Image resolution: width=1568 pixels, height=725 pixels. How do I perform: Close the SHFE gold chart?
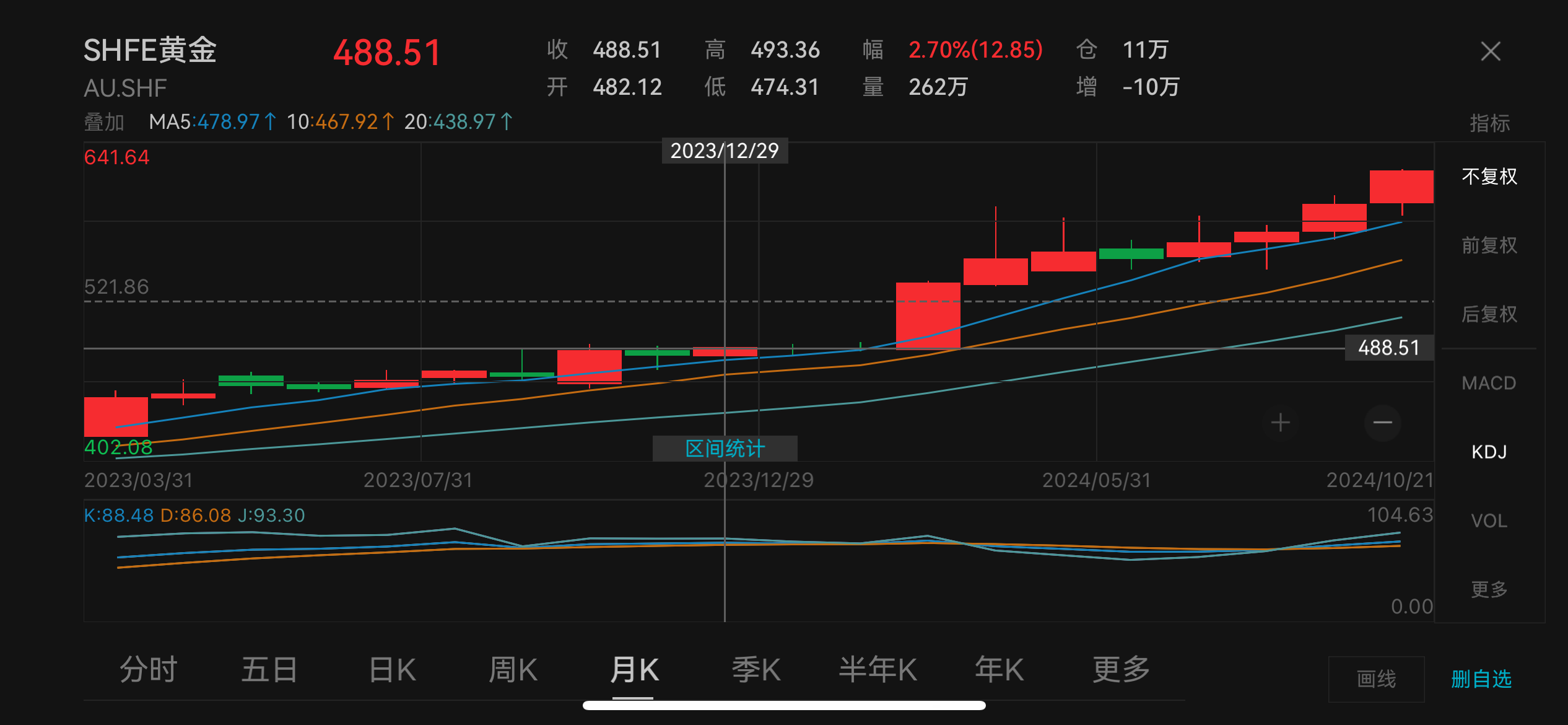1491,52
